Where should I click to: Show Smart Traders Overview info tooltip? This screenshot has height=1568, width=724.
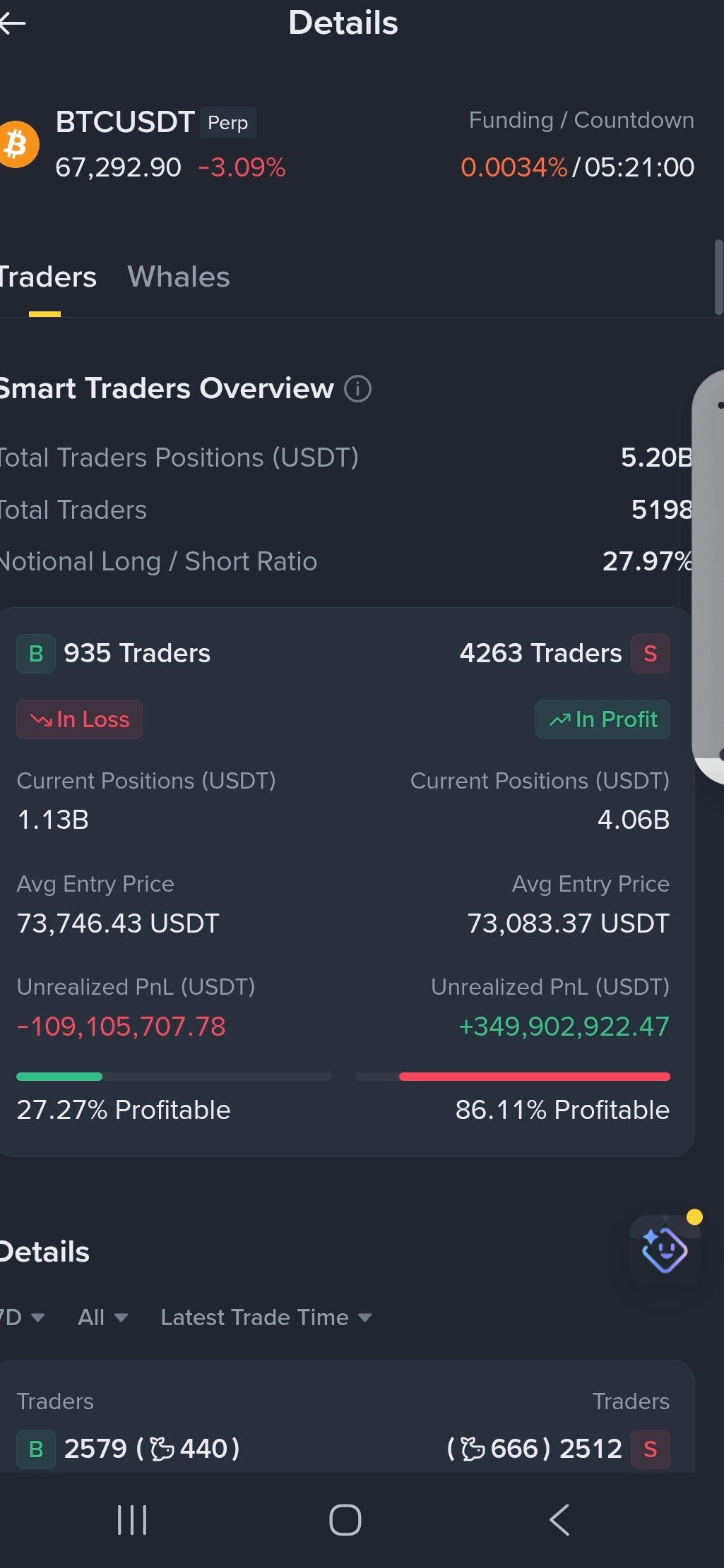(x=357, y=388)
